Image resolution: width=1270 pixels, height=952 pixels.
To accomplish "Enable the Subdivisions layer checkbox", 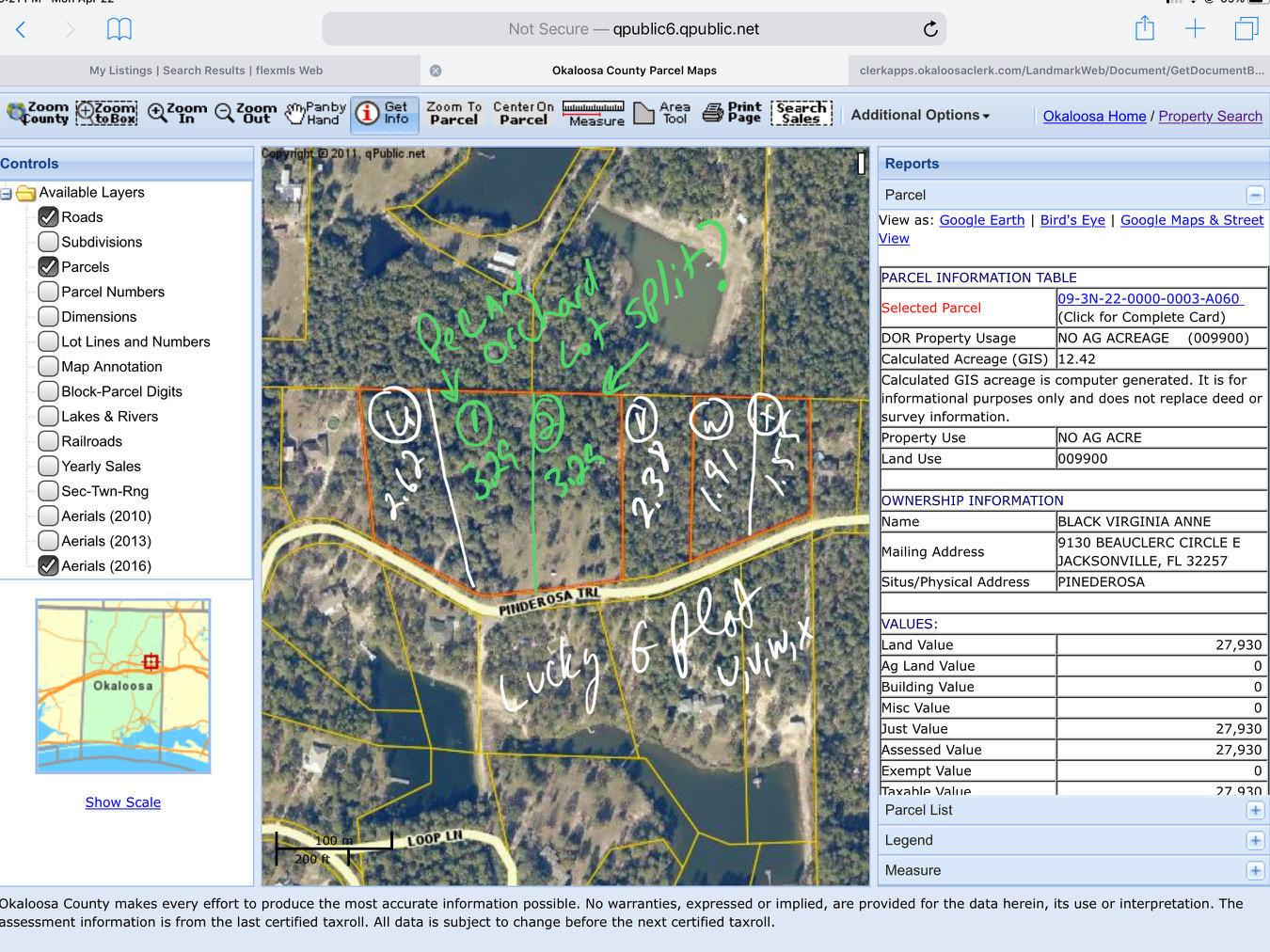I will point(49,242).
